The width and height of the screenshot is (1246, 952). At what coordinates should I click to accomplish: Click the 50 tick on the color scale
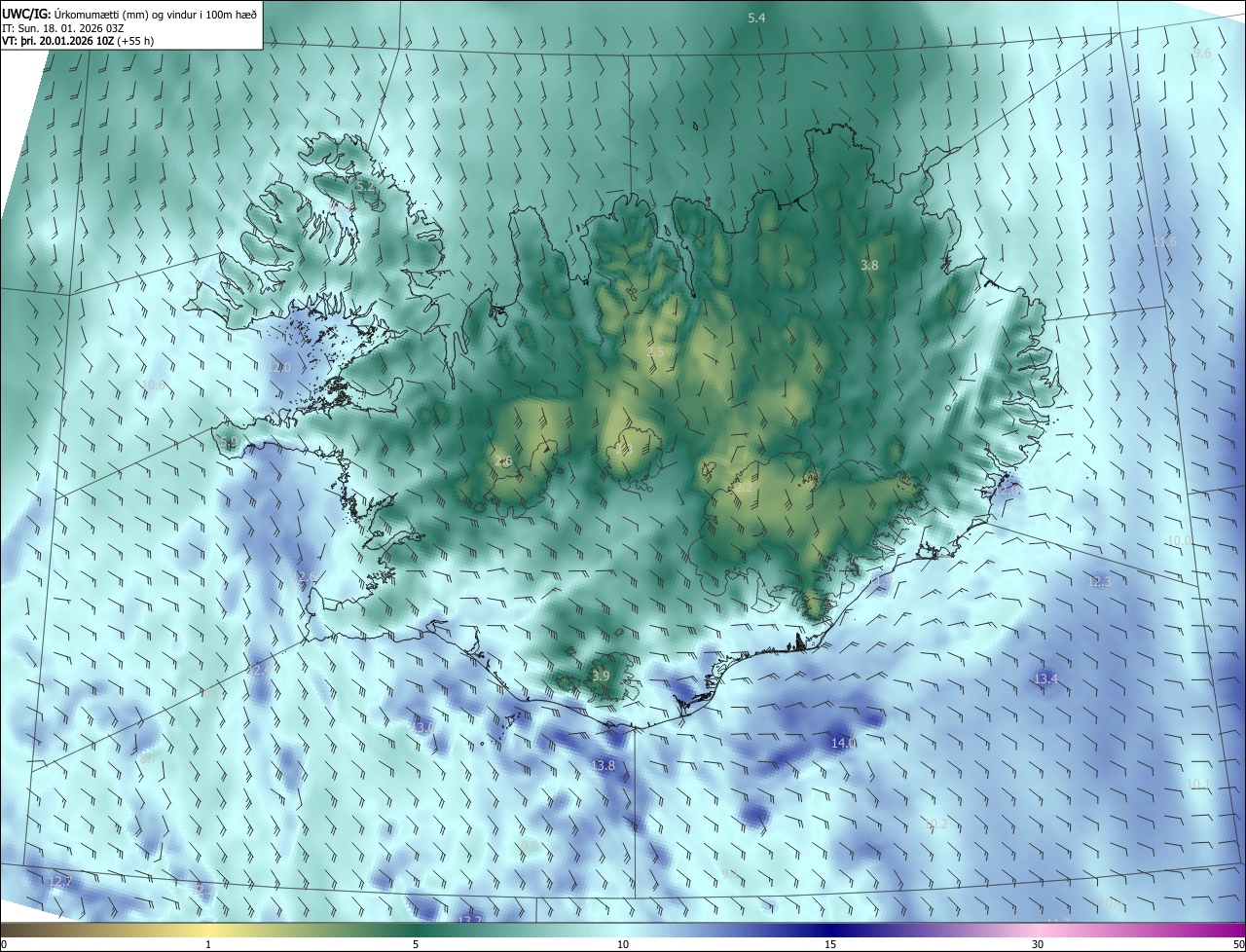click(1238, 944)
